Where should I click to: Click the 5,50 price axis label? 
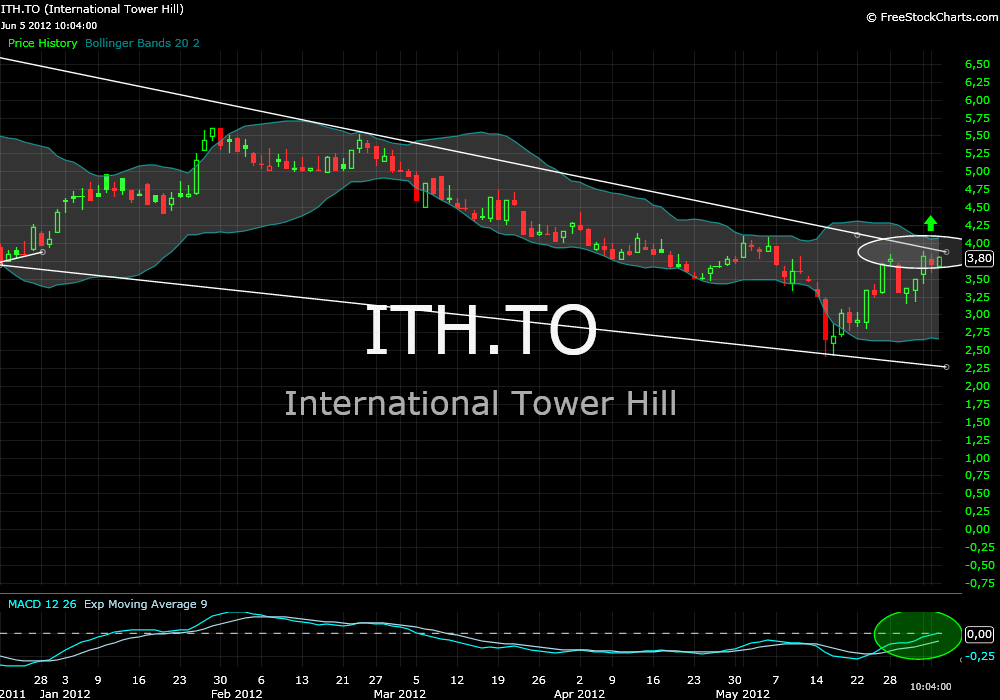978,136
